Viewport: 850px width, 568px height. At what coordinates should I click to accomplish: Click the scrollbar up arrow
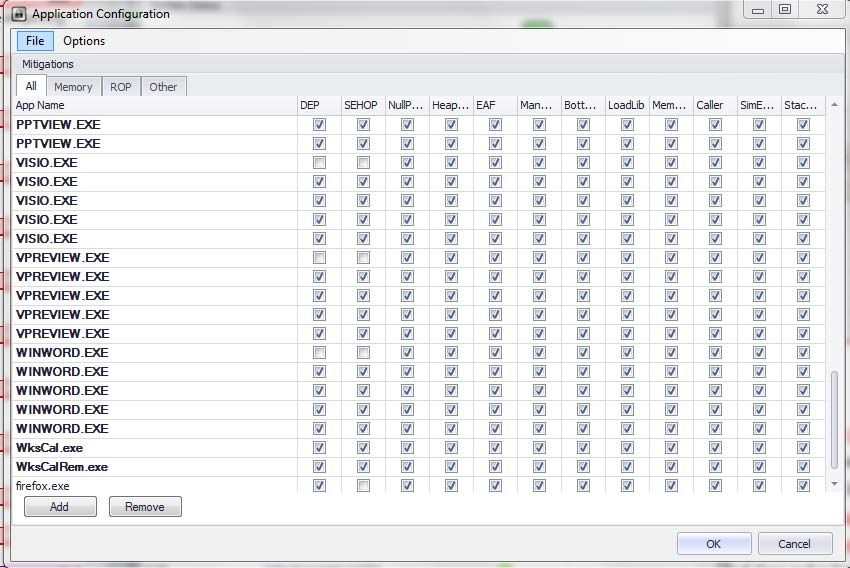tap(834, 104)
